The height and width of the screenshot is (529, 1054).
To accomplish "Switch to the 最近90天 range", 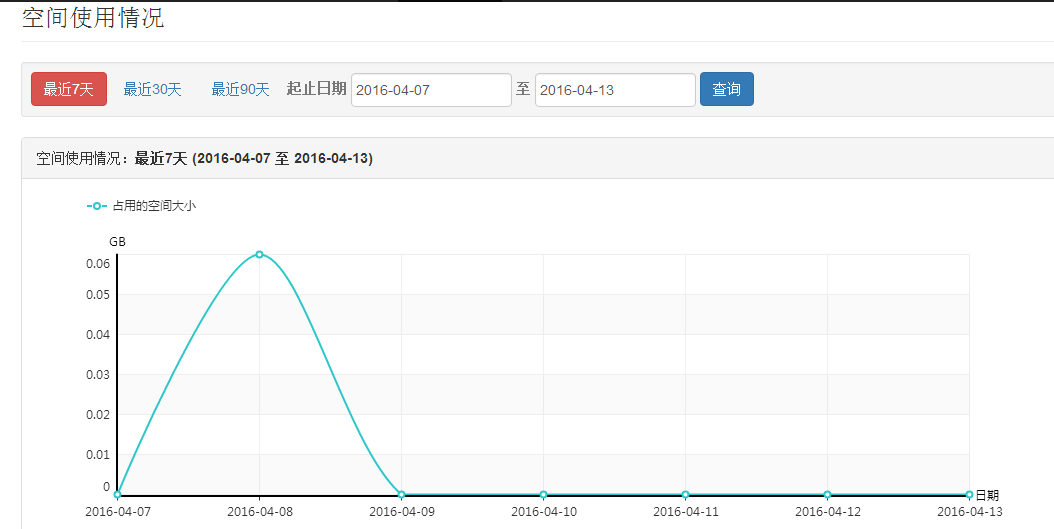I will pyautogui.click(x=240, y=89).
